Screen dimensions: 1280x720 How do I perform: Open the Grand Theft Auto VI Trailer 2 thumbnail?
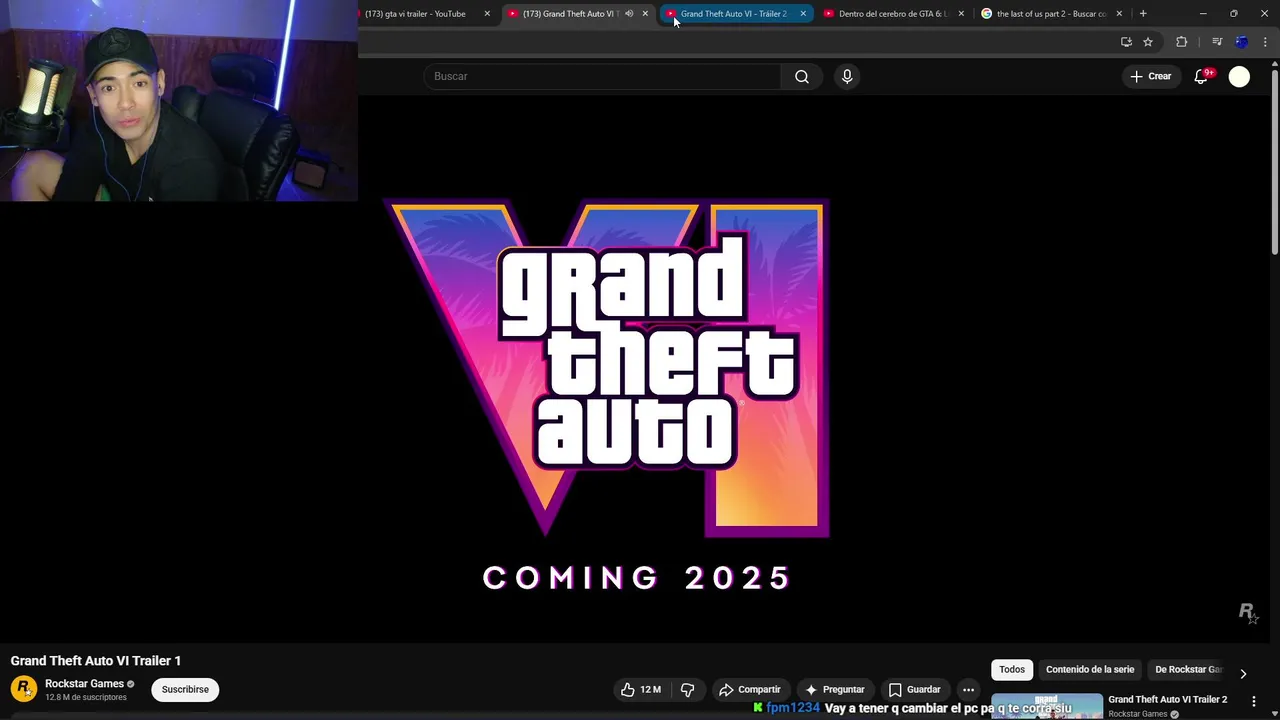1047,706
